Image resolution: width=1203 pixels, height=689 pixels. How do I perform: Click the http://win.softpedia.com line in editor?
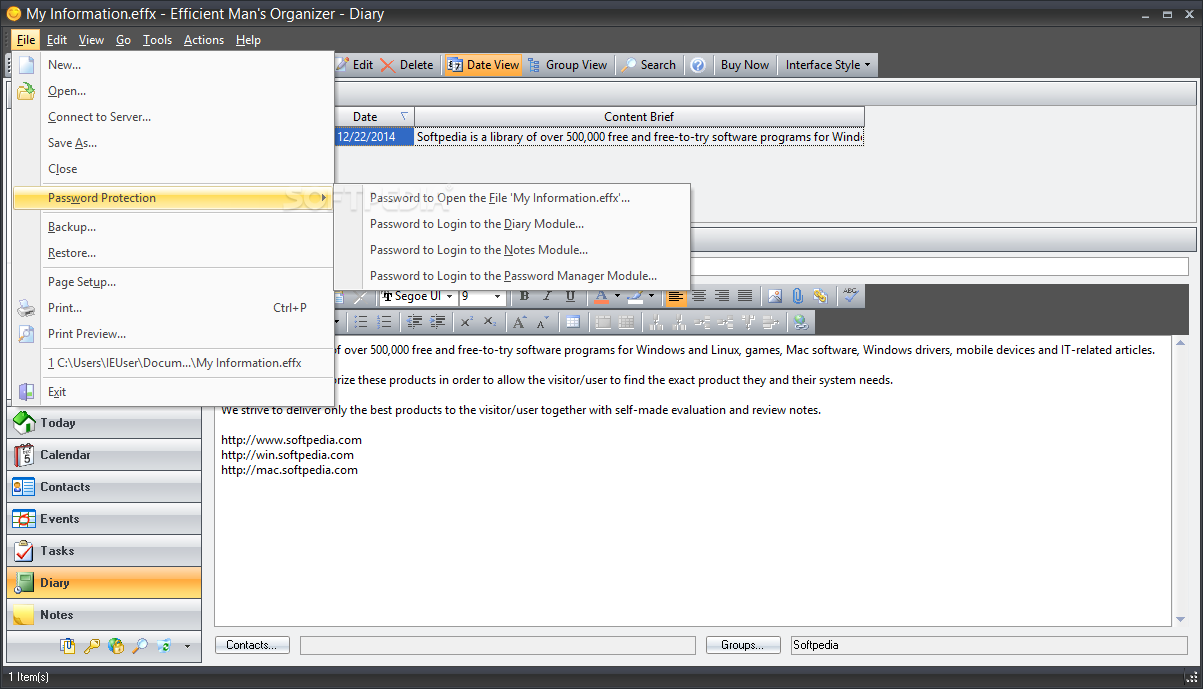pos(287,455)
